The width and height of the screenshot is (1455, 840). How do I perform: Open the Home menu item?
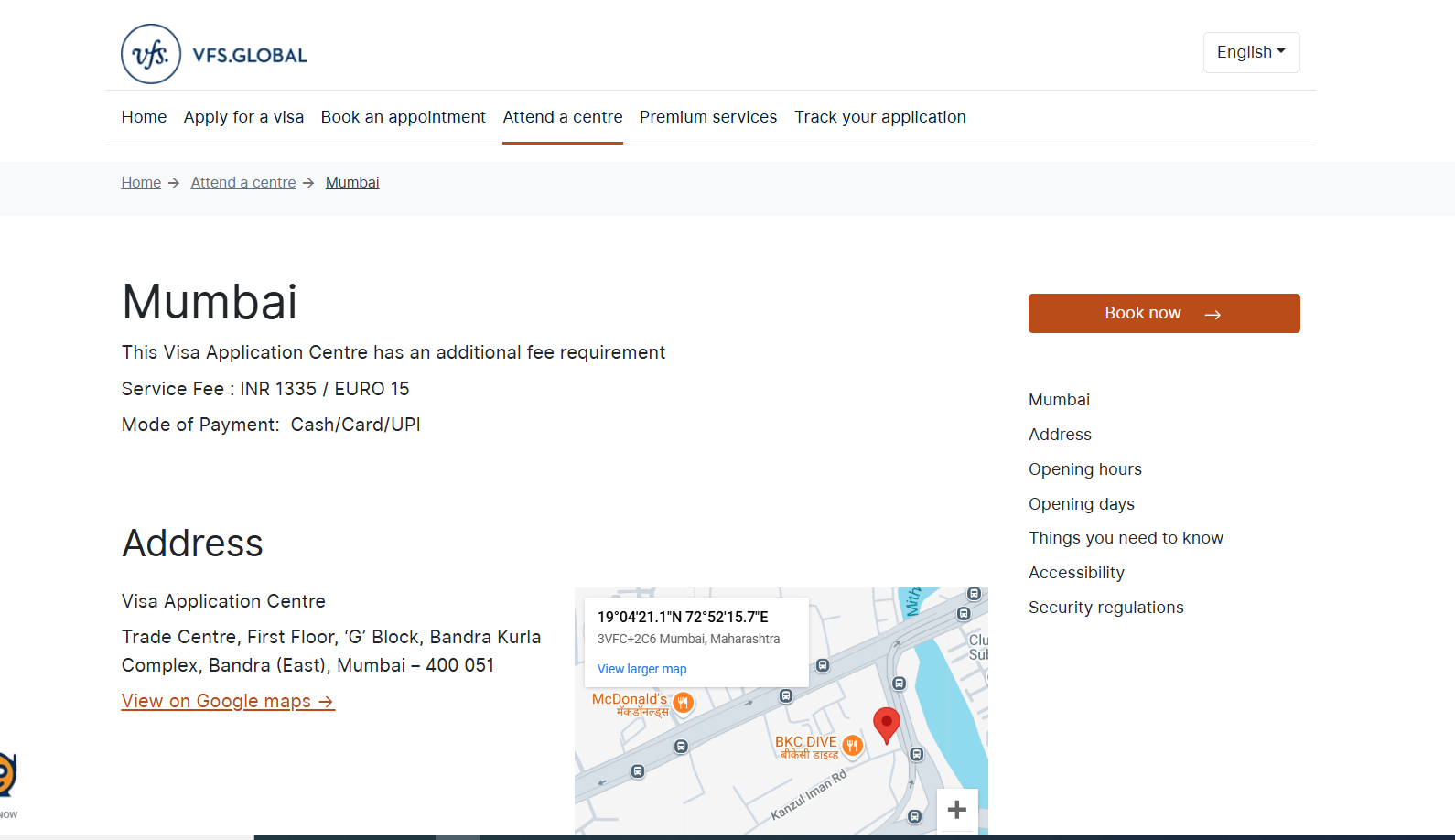pos(144,117)
